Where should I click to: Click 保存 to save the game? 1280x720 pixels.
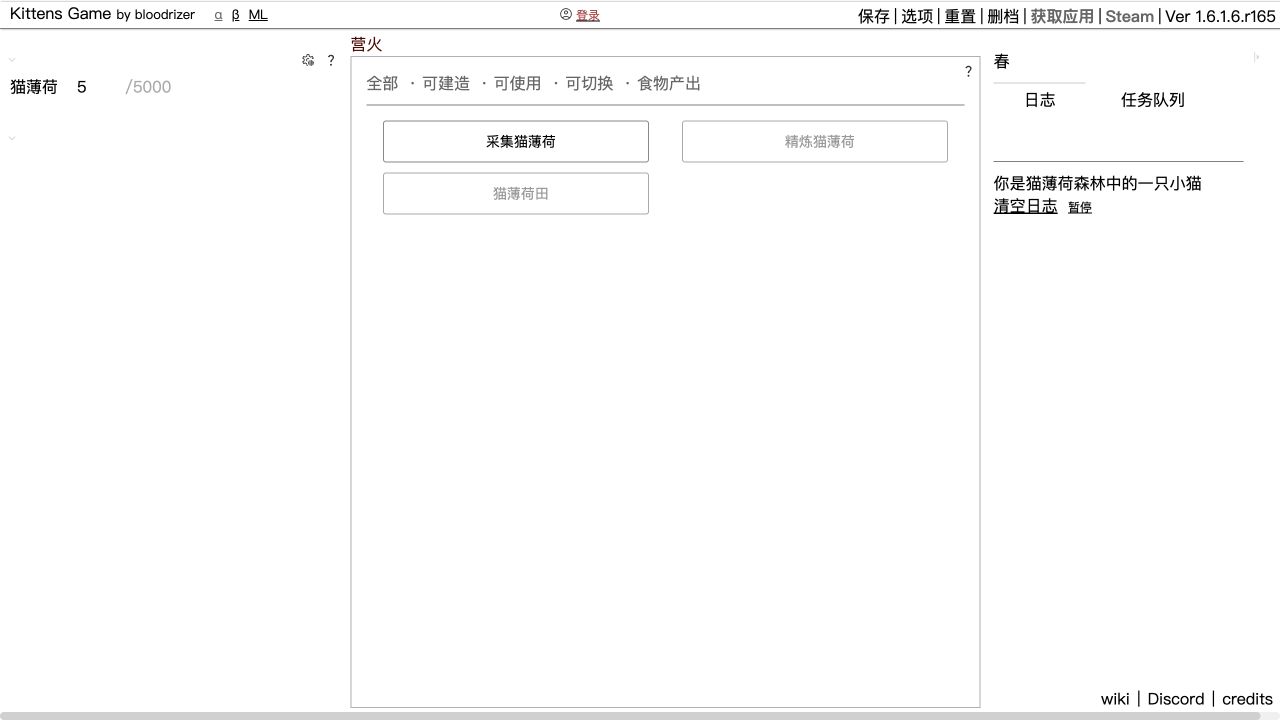[874, 16]
